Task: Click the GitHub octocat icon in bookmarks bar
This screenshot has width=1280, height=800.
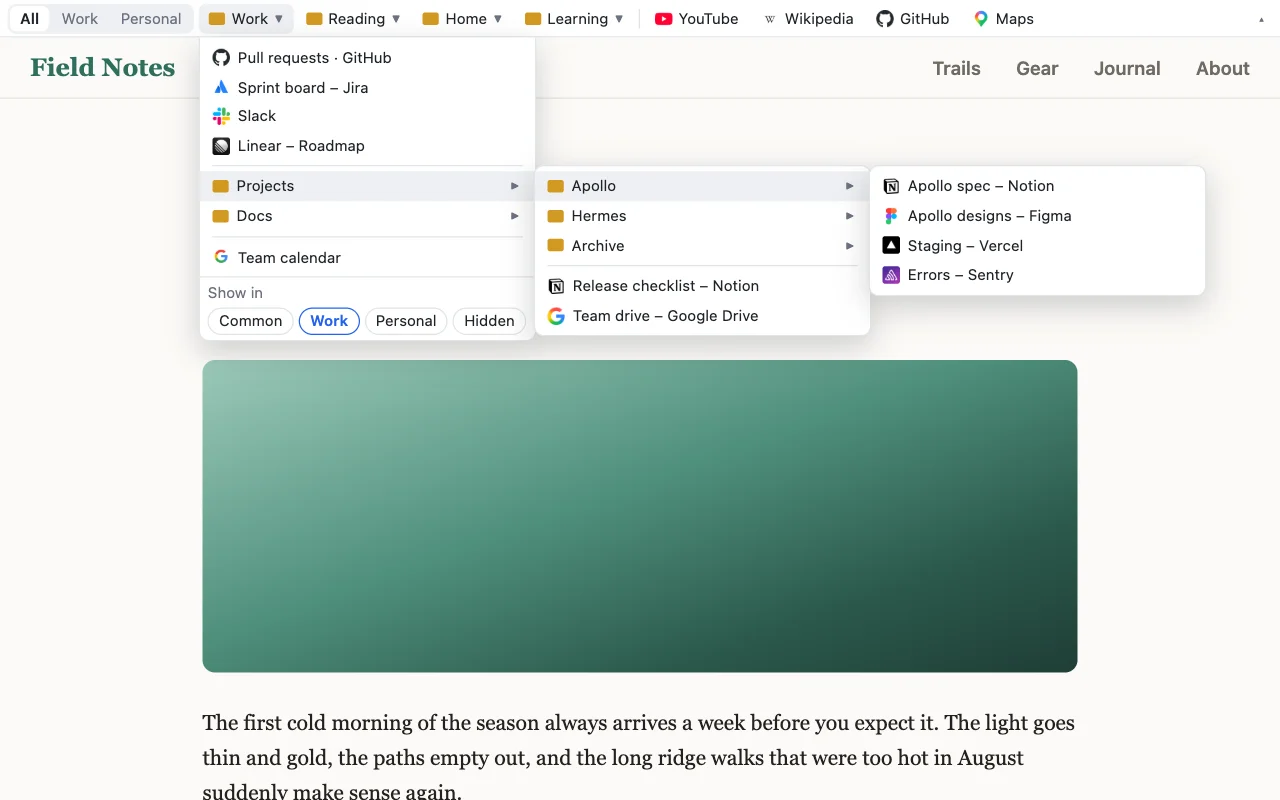Action: [x=885, y=19]
